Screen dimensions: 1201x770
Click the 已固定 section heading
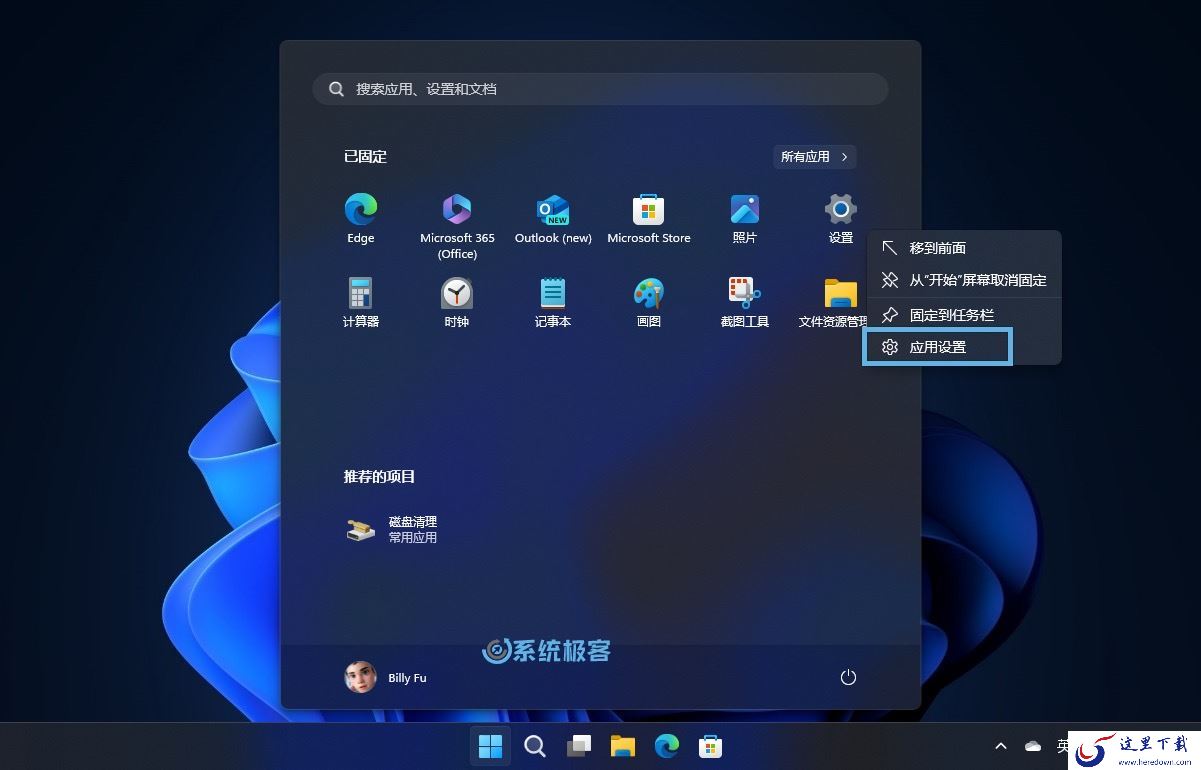tap(365, 157)
